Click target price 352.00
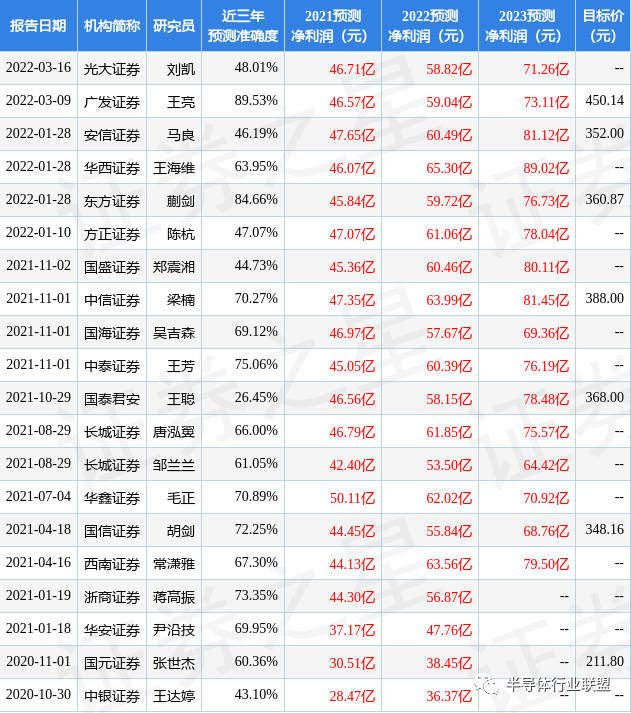Viewport: 631px width, 713px height. (605, 133)
